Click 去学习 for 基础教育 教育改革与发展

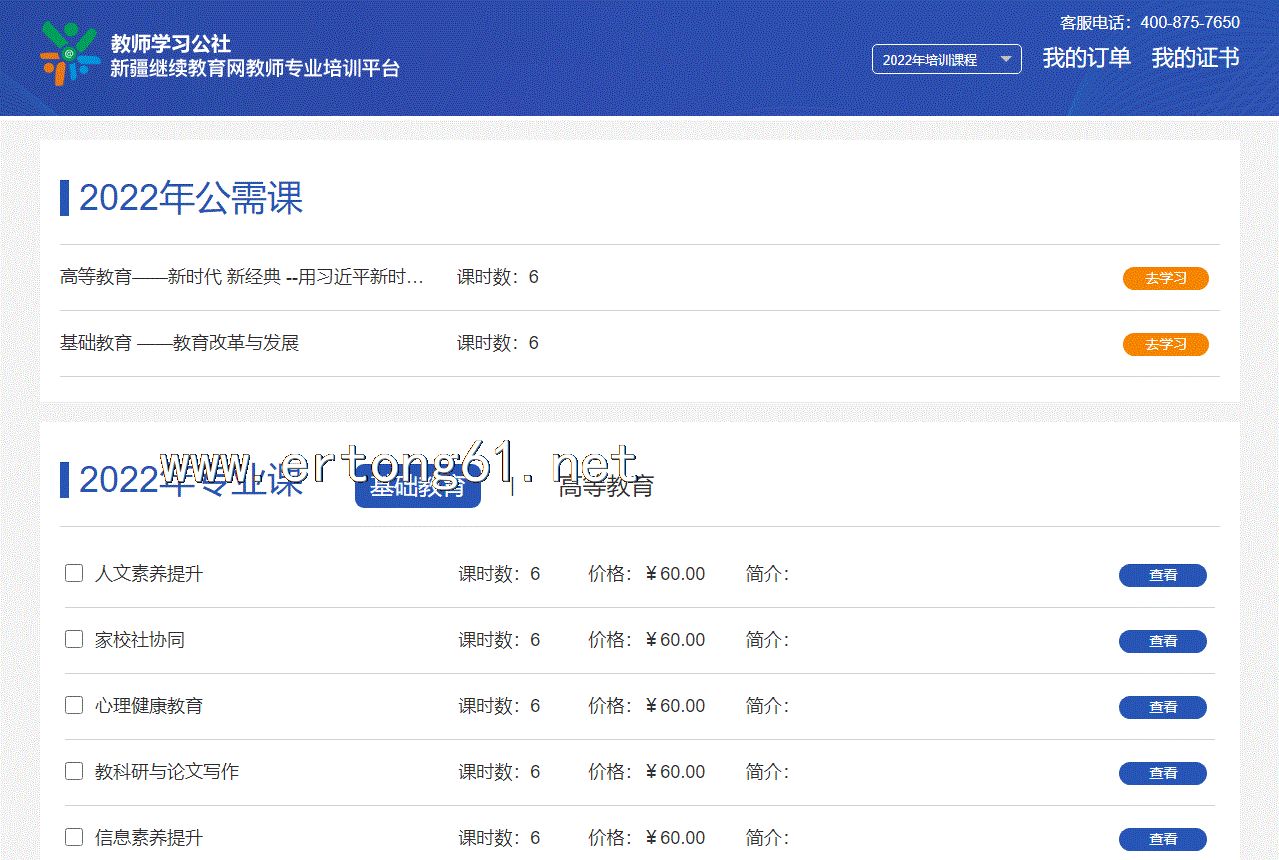pos(1165,344)
